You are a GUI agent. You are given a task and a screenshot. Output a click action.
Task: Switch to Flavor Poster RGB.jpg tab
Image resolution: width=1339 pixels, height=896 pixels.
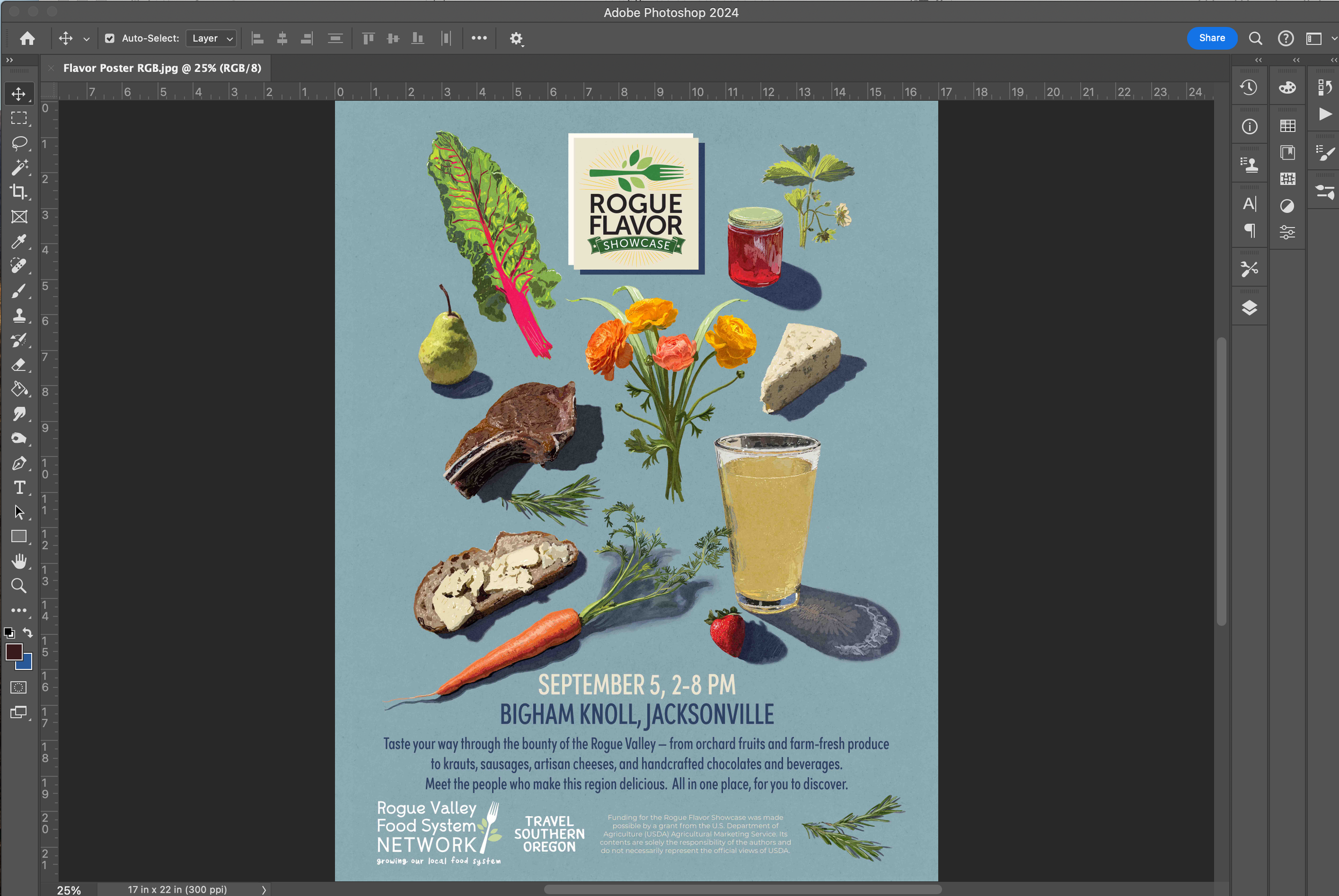[162, 68]
